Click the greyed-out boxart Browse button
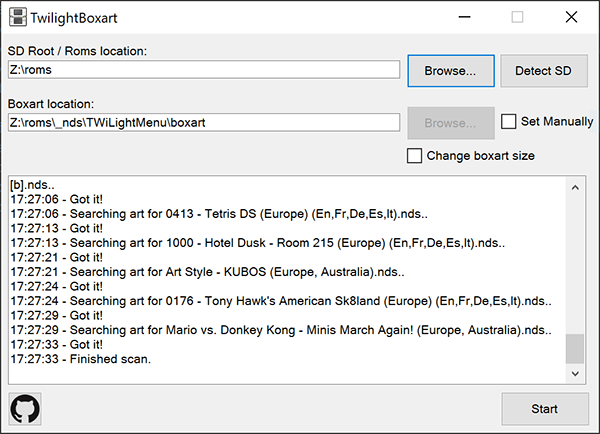This screenshot has width=600, height=434. [x=451, y=123]
